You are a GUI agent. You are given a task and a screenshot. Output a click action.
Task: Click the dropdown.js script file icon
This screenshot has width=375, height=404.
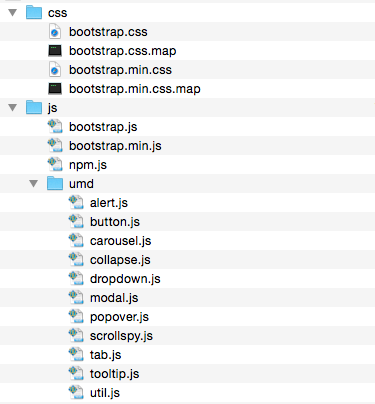tap(76, 278)
